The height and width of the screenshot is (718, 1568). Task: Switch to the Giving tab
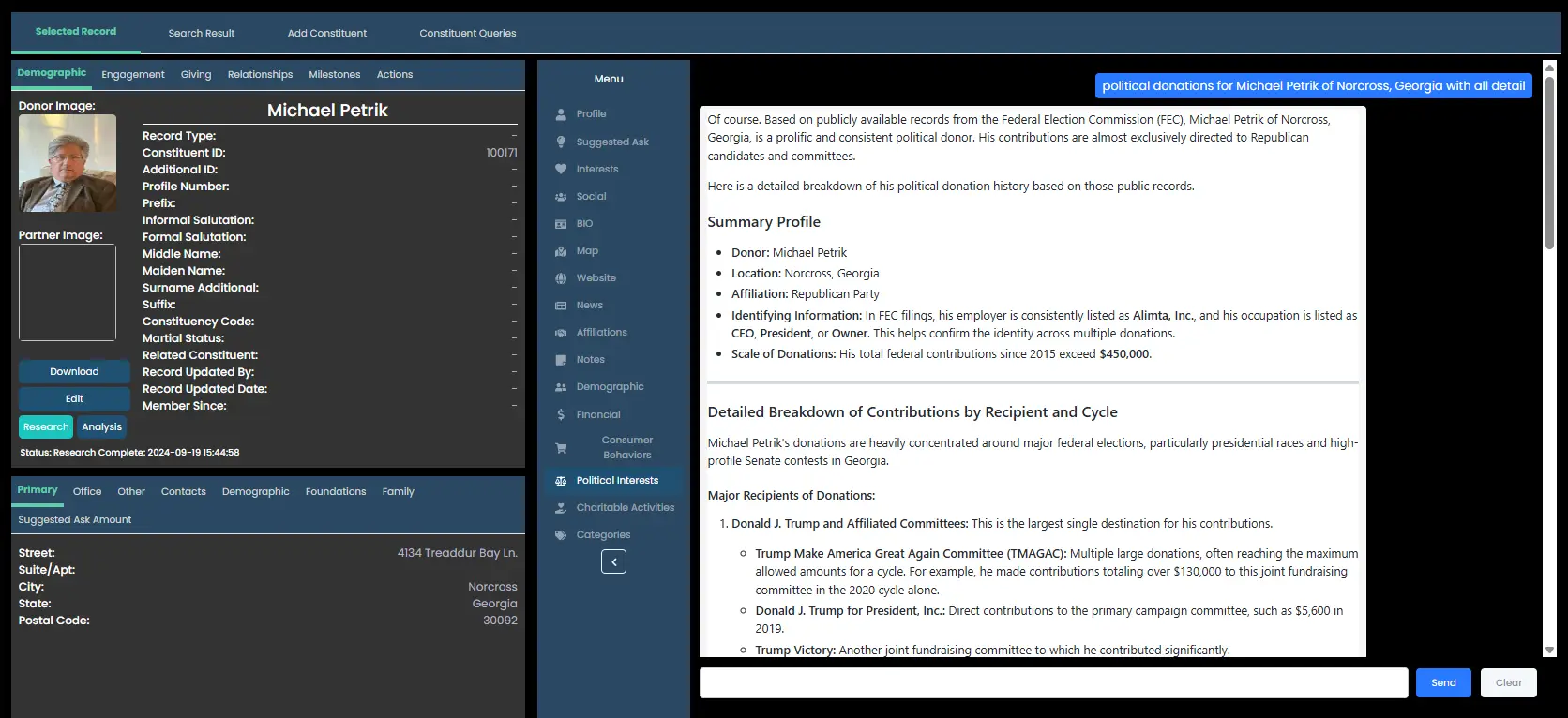point(196,75)
